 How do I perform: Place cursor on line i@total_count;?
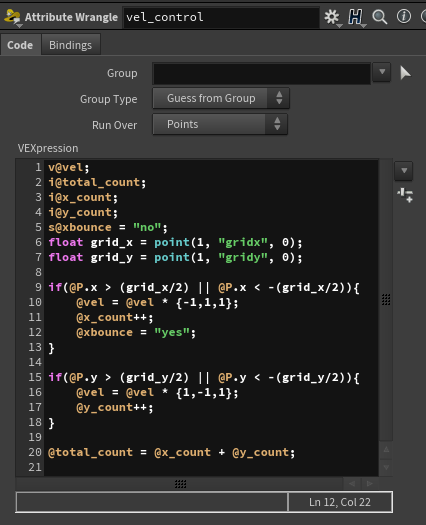97,182
